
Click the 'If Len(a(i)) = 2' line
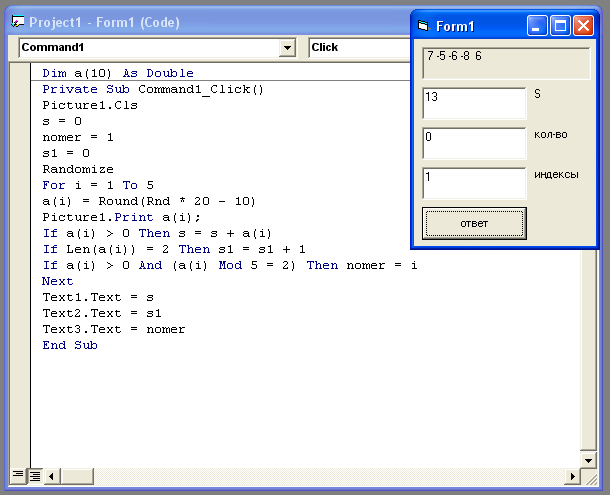tap(174, 249)
